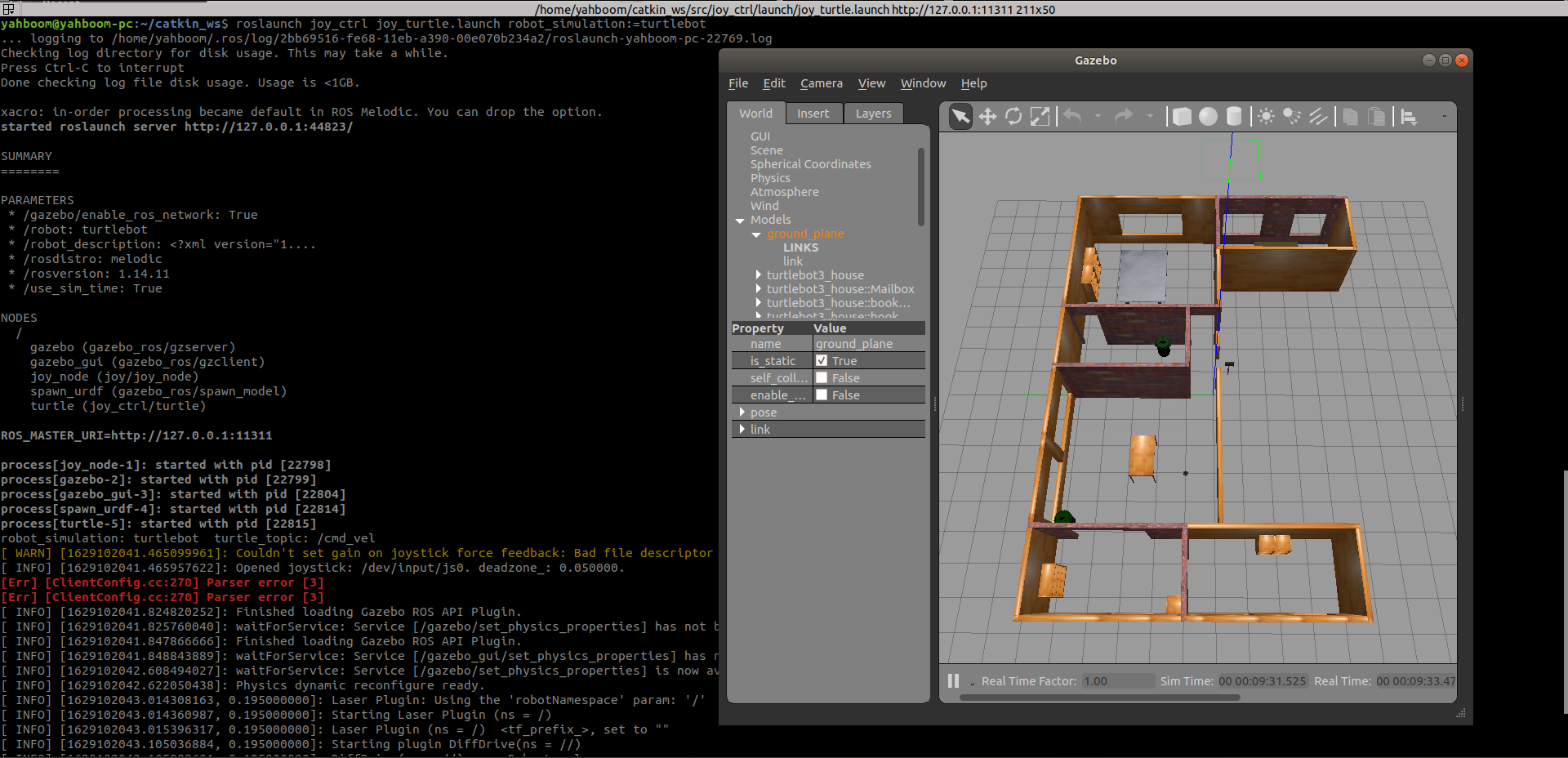Image resolution: width=1568 pixels, height=758 pixels.
Task: Switch to the World tab
Action: click(755, 114)
